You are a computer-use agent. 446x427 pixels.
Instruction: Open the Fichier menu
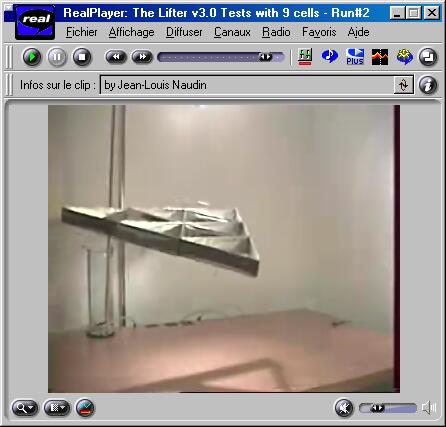click(82, 32)
